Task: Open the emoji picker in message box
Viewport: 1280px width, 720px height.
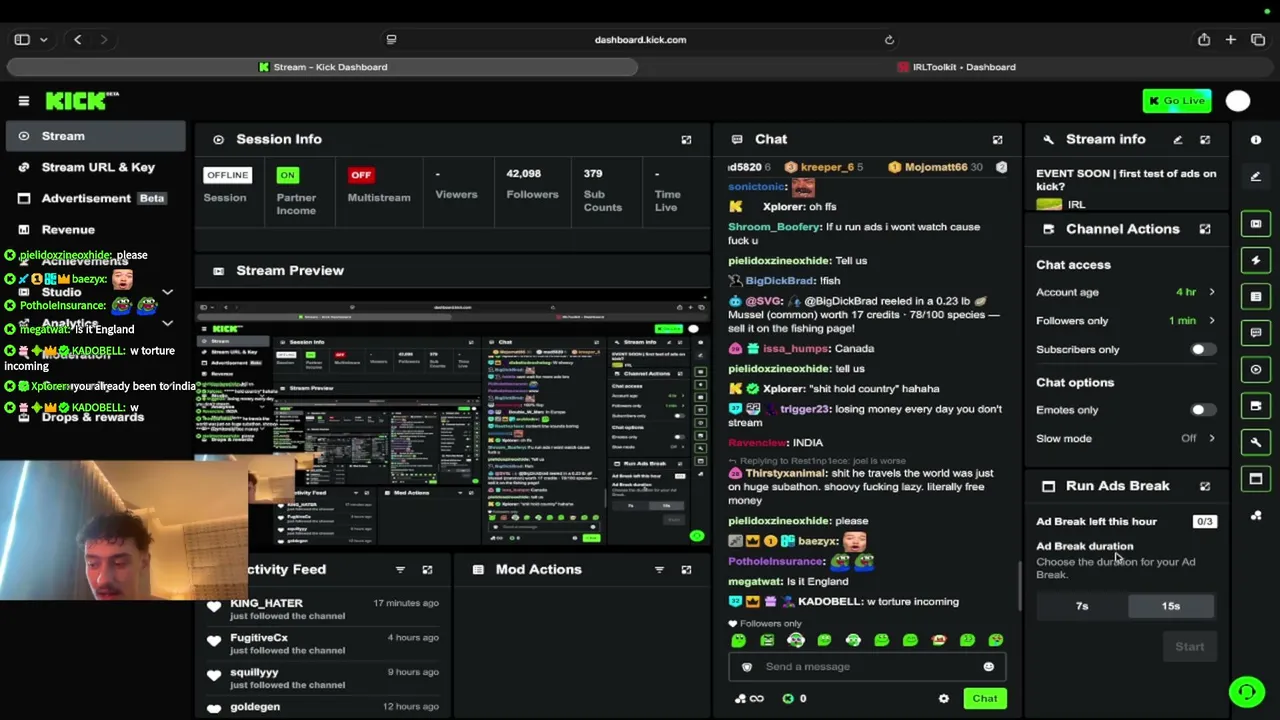Action: 988,667
